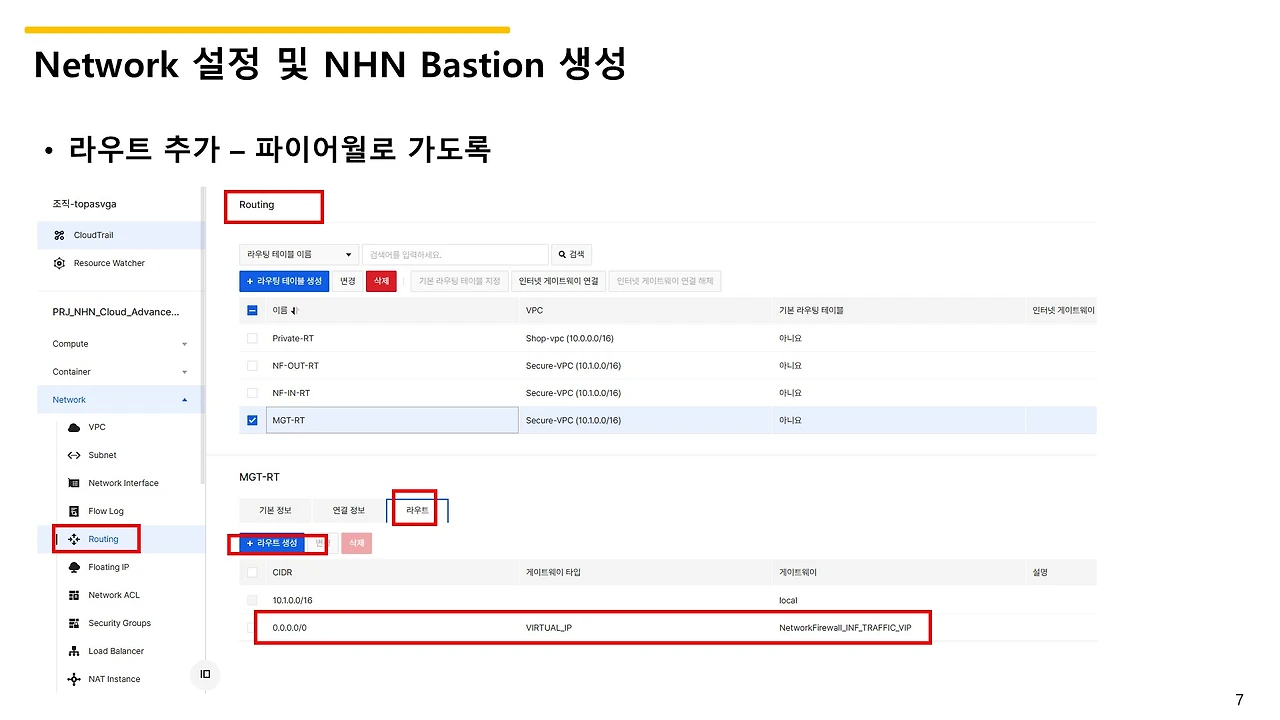Click the PRJ_NHN_Cloud_Advance project name
The image size is (1280, 720).
pos(116,312)
